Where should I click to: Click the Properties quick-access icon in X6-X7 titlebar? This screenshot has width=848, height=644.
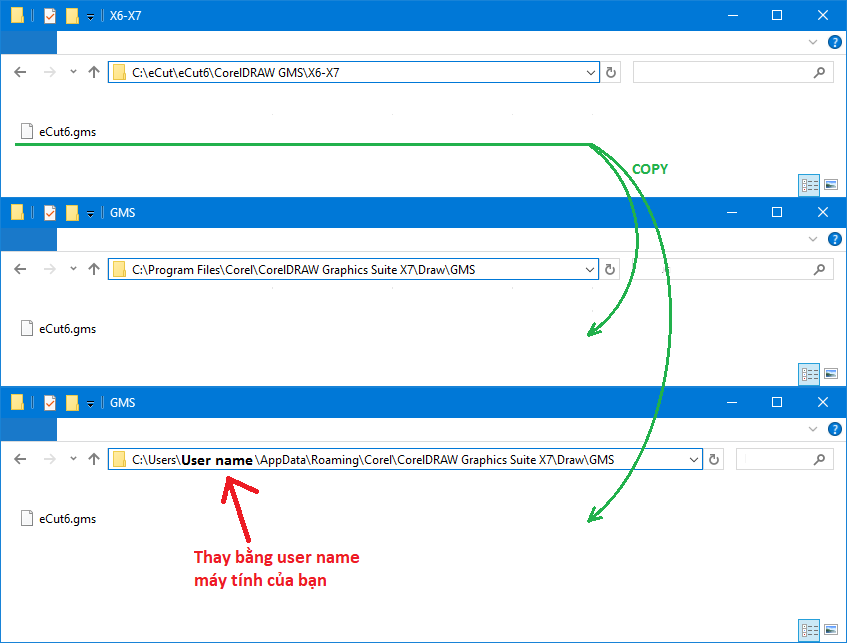coord(50,16)
